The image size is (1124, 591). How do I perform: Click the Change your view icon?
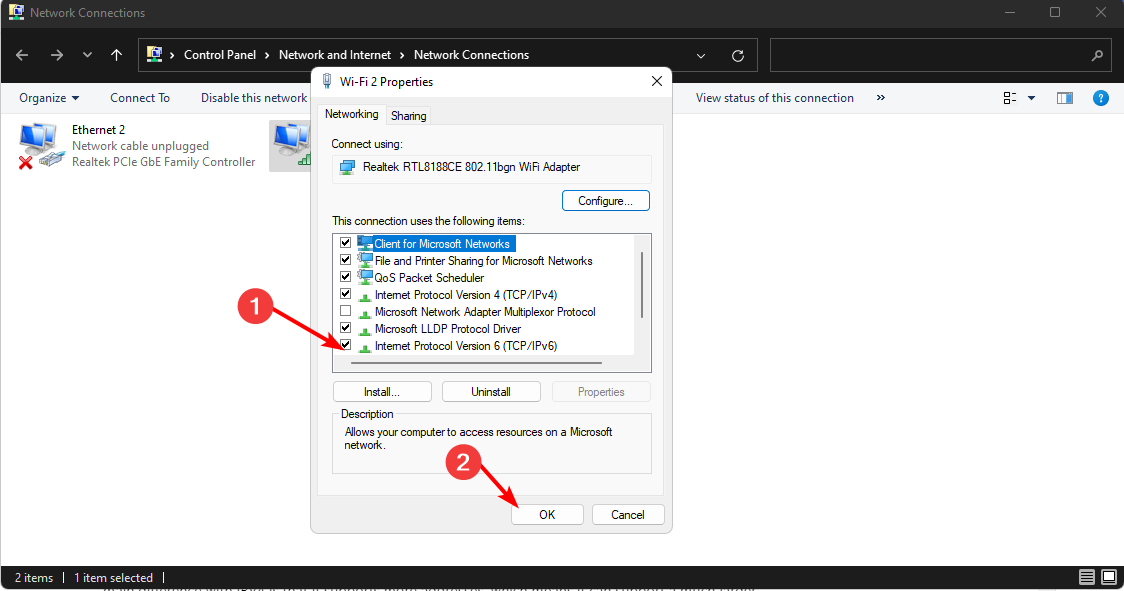coord(1010,98)
